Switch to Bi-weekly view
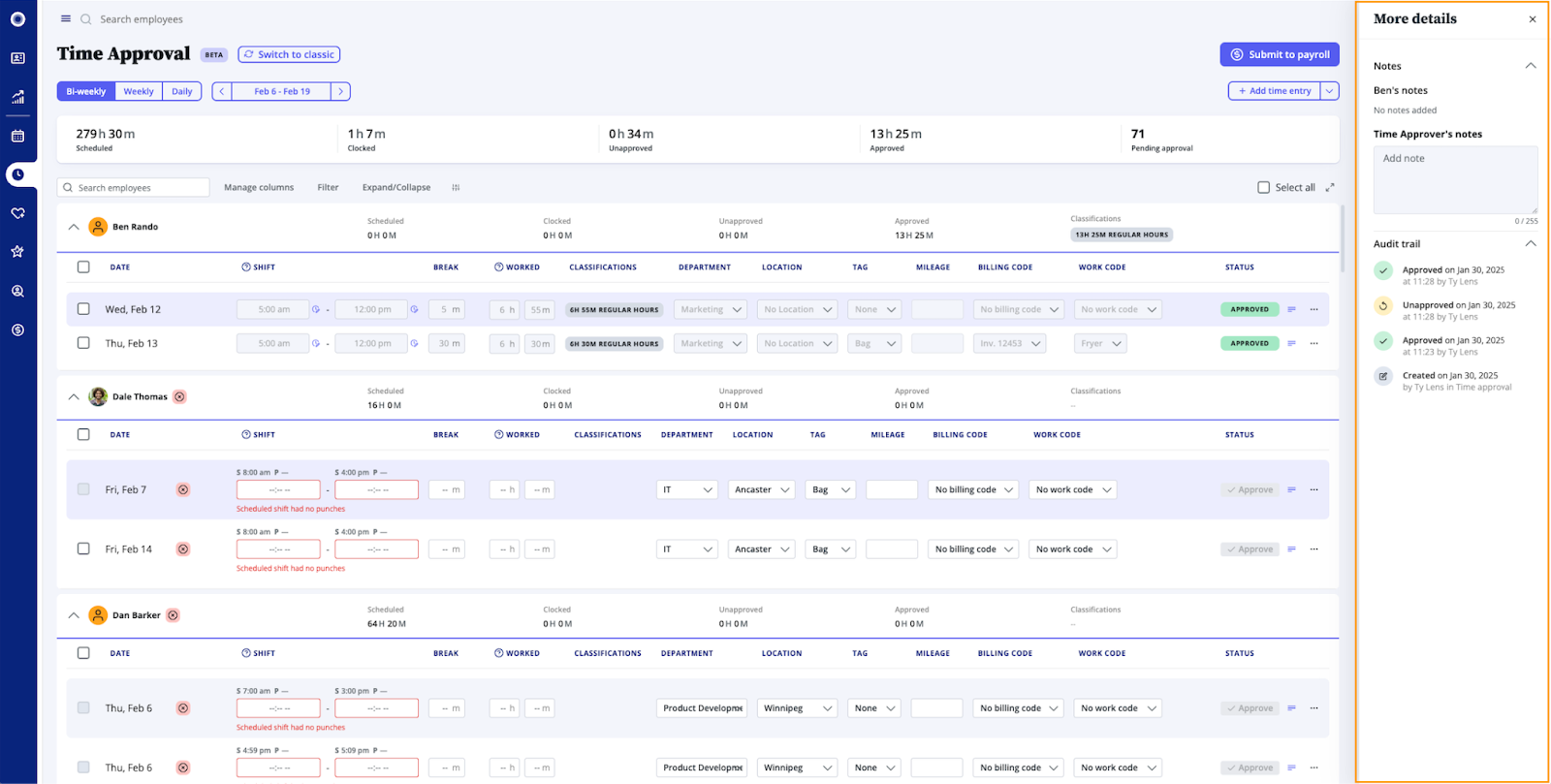Screen dimensions: 1551x784 pyautogui.click(x=86, y=91)
